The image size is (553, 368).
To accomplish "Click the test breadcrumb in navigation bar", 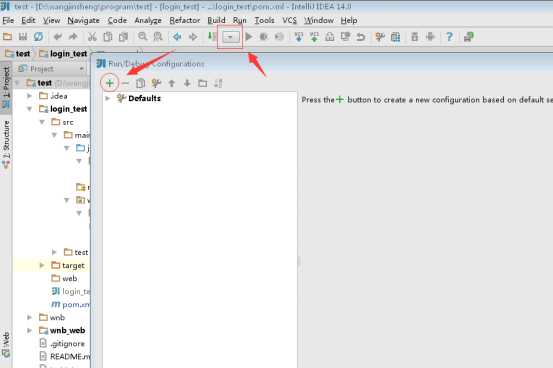I will click(x=18, y=54).
